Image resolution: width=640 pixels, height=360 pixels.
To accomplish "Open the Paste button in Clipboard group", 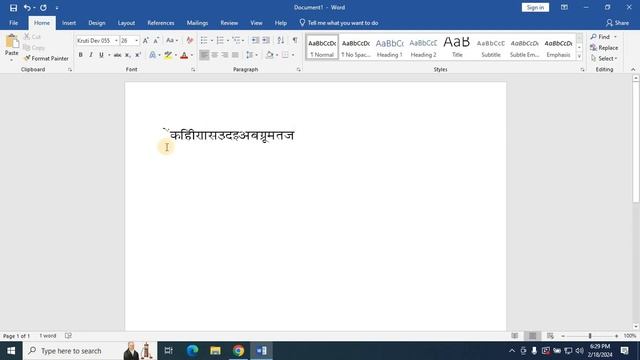I will [11, 45].
